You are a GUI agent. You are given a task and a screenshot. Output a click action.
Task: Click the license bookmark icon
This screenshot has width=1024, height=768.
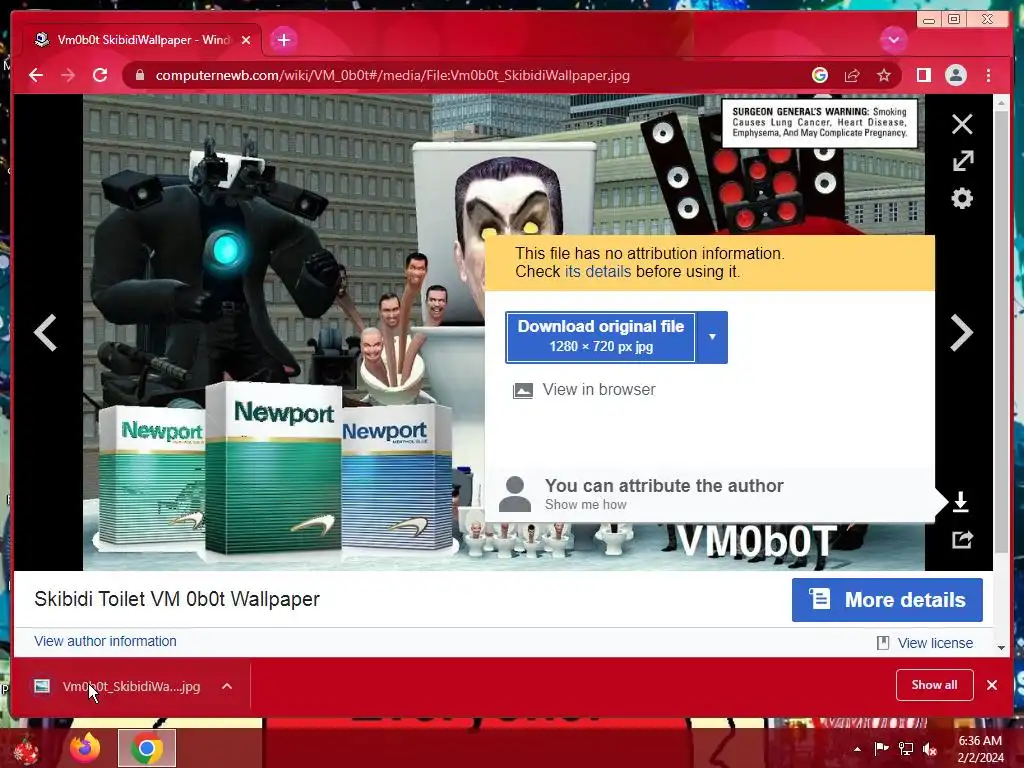[x=882, y=643]
